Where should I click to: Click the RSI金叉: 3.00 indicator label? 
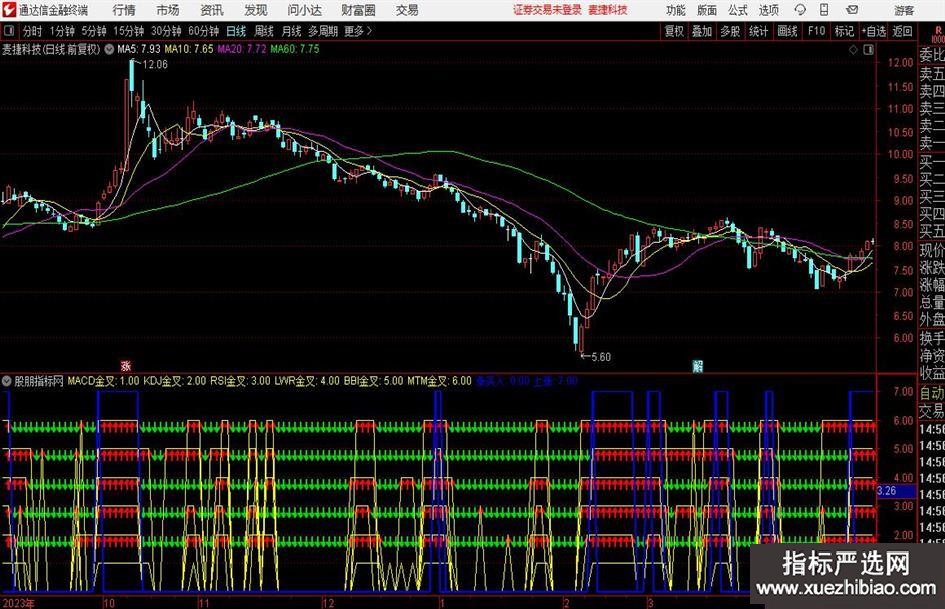(240, 381)
